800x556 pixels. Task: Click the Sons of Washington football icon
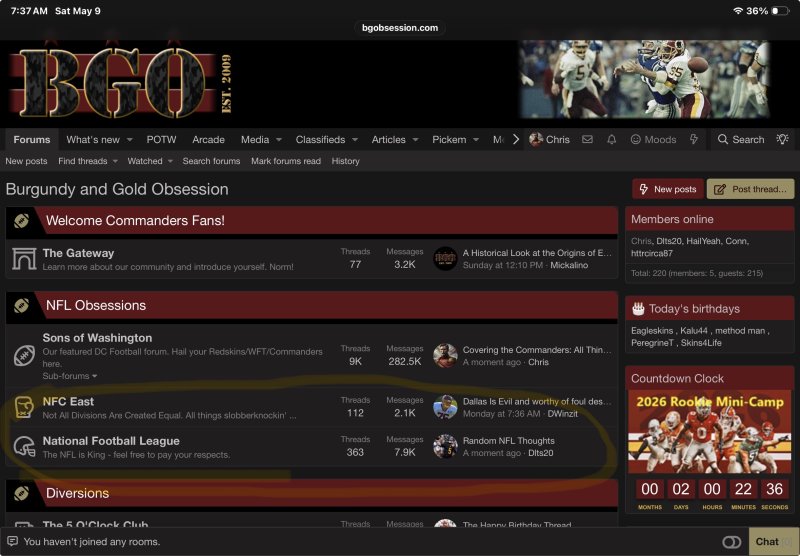[x=24, y=356]
